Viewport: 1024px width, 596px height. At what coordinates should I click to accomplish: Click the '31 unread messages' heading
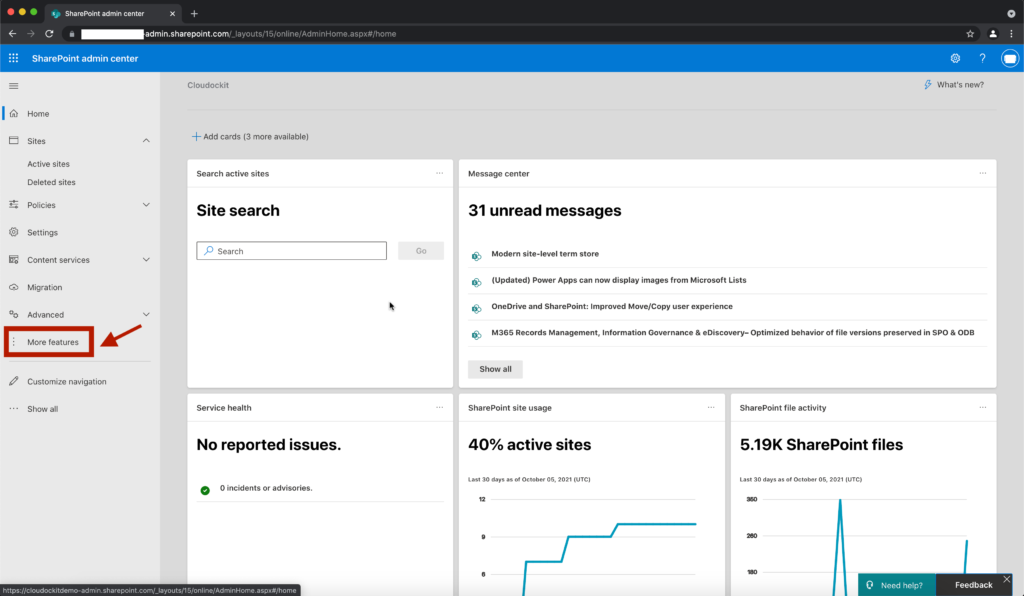tap(545, 210)
